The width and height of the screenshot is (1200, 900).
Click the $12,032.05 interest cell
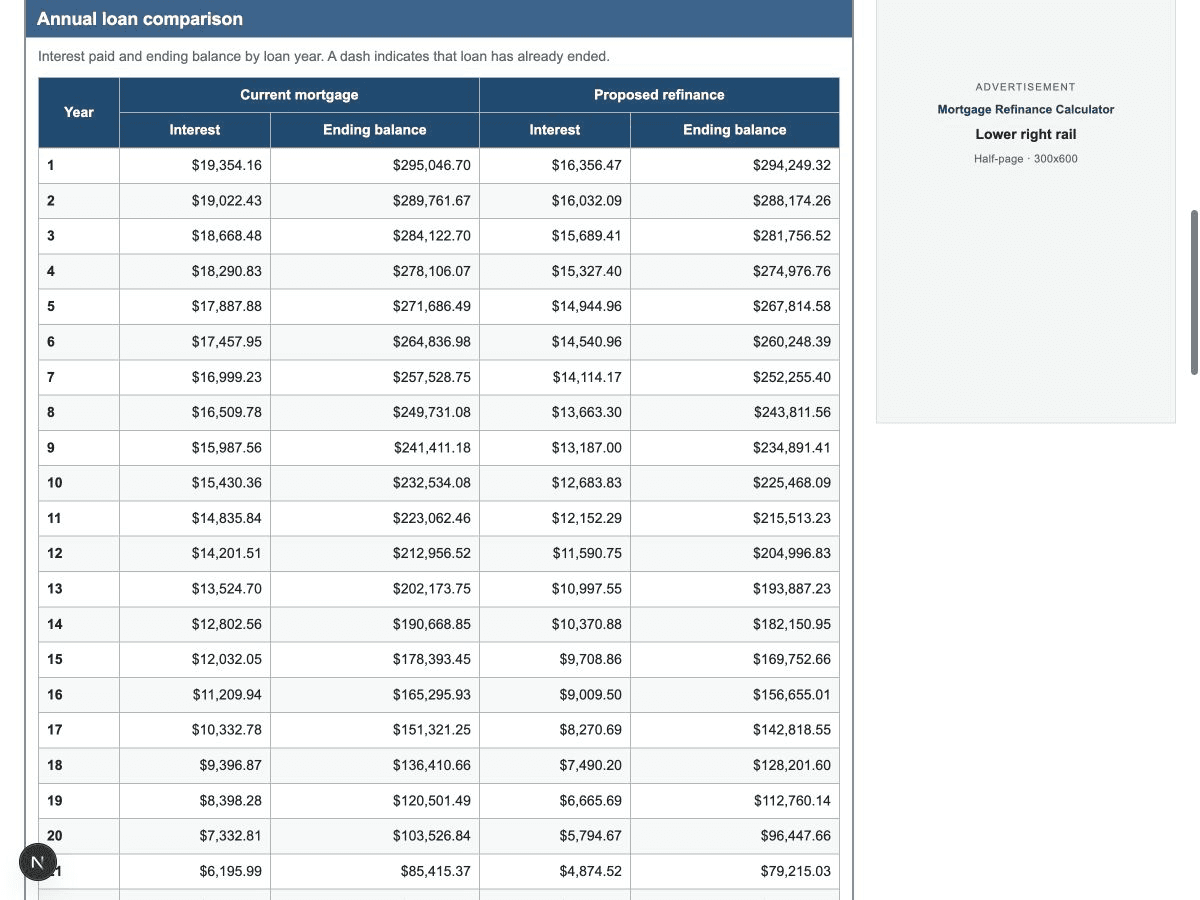(x=195, y=660)
